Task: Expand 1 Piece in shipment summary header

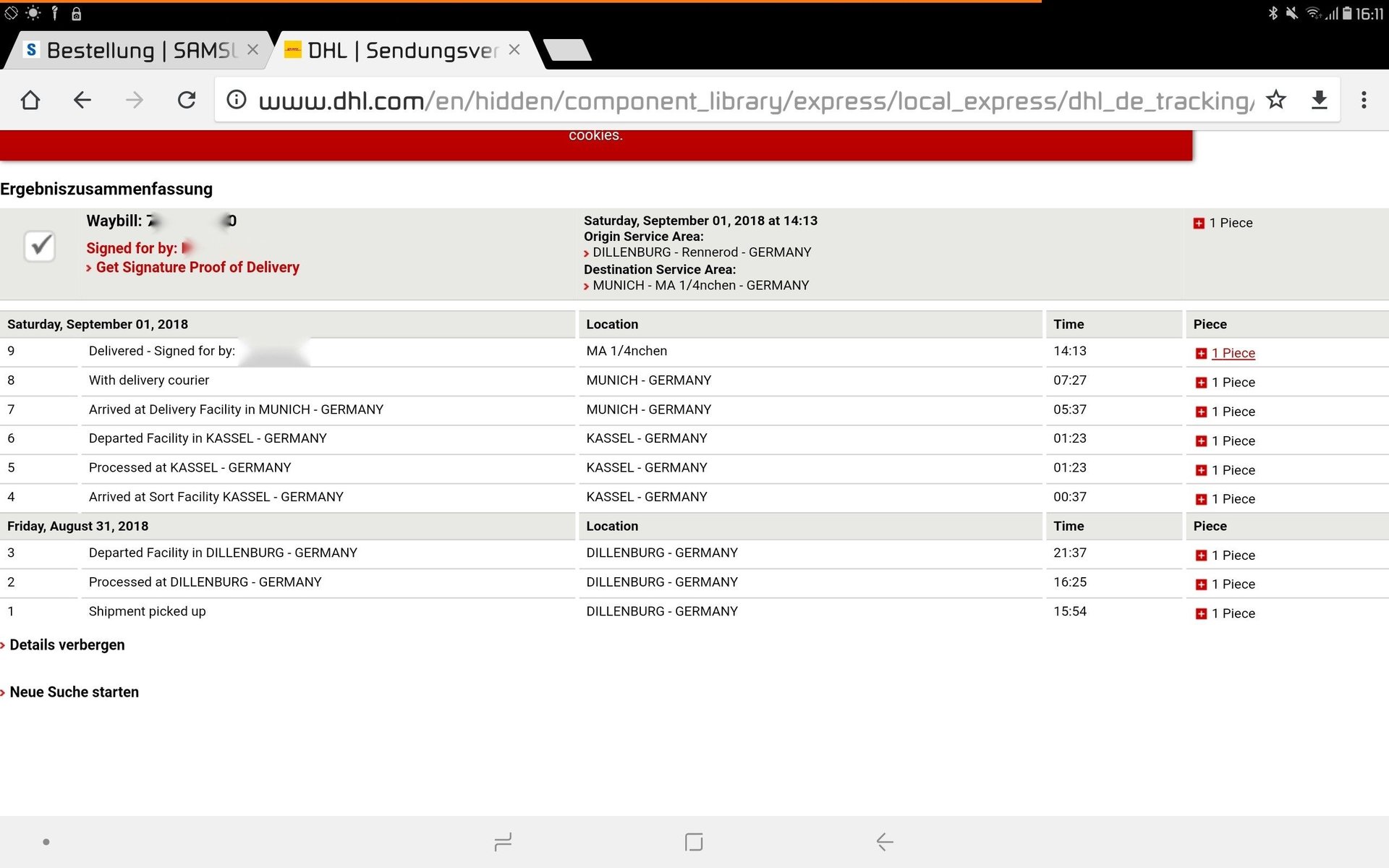Action: tap(1199, 224)
